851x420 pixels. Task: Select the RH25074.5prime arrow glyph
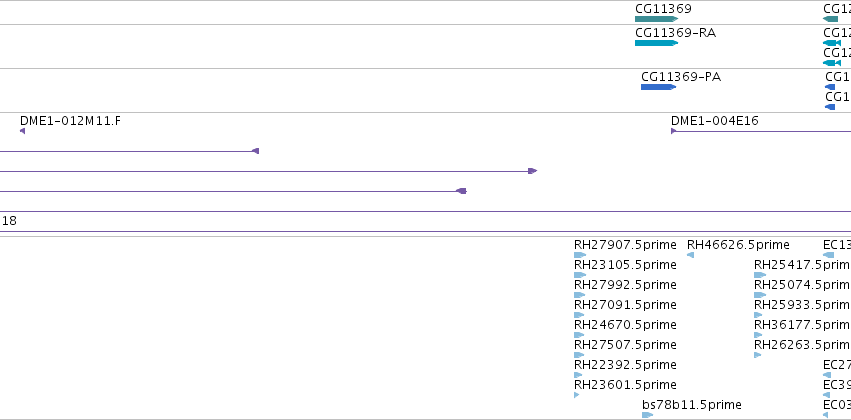pyautogui.click(x=760, y=295)
